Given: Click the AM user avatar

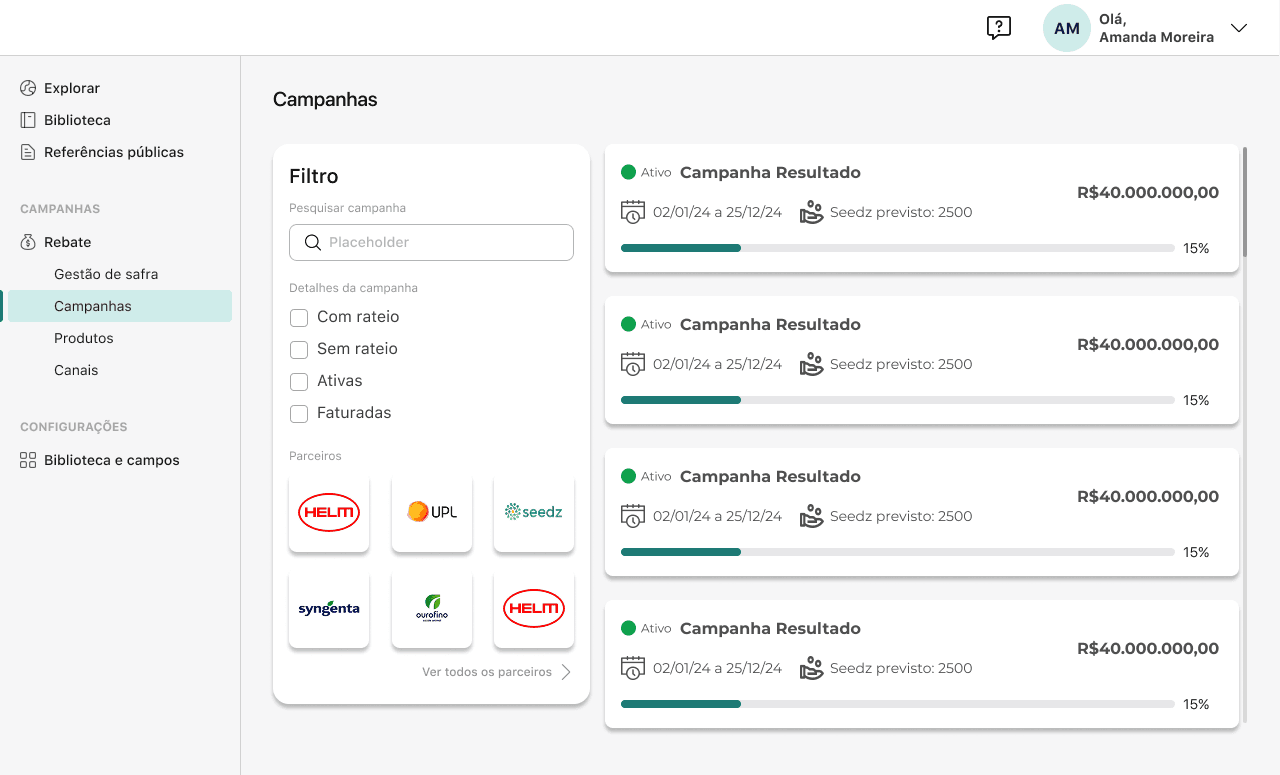Looking at the screenshot, I should pos(1067,28).
